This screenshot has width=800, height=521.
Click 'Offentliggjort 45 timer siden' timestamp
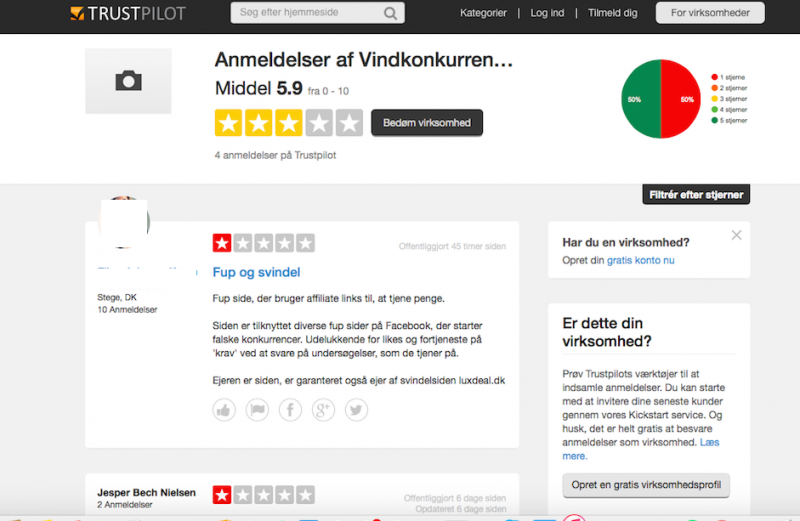[x=452, y=246]
